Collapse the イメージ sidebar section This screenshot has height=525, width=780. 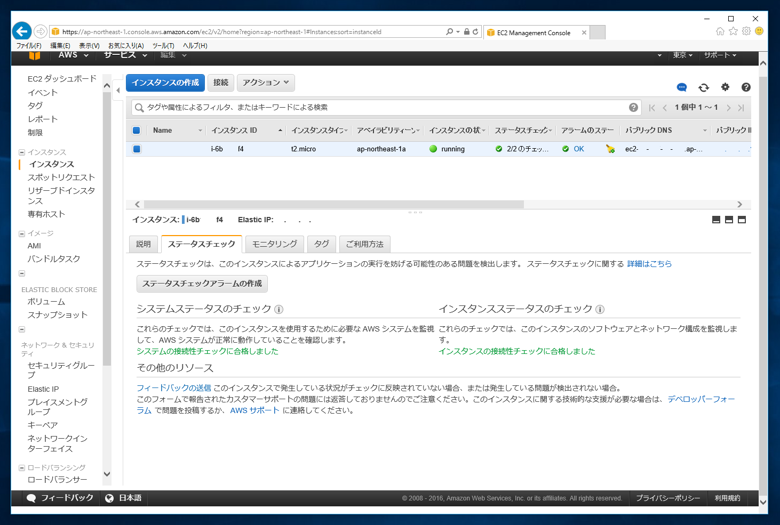point(21,233)
